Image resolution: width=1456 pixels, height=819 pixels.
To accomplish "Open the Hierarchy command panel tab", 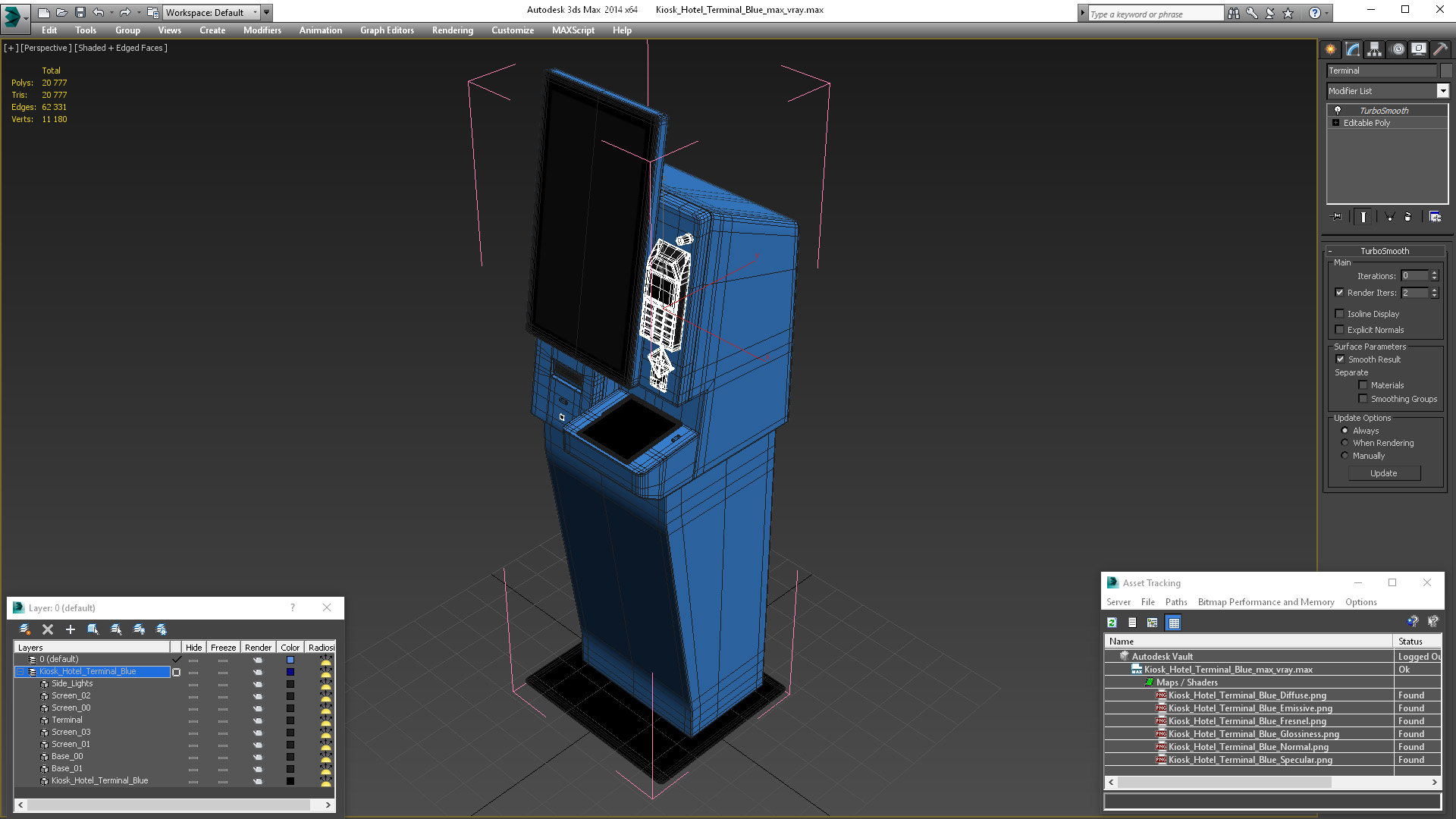I will [x=1374, y=49].
